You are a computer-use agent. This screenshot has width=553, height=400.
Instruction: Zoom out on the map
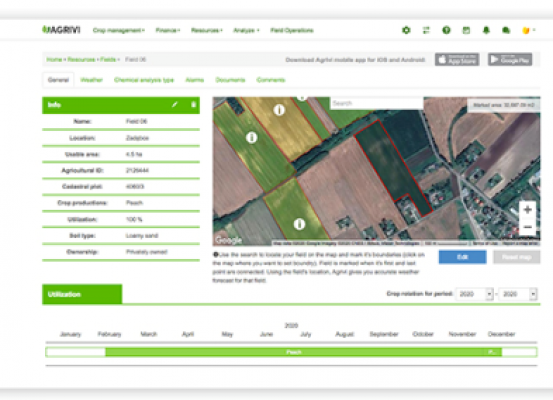click(528, 227)
